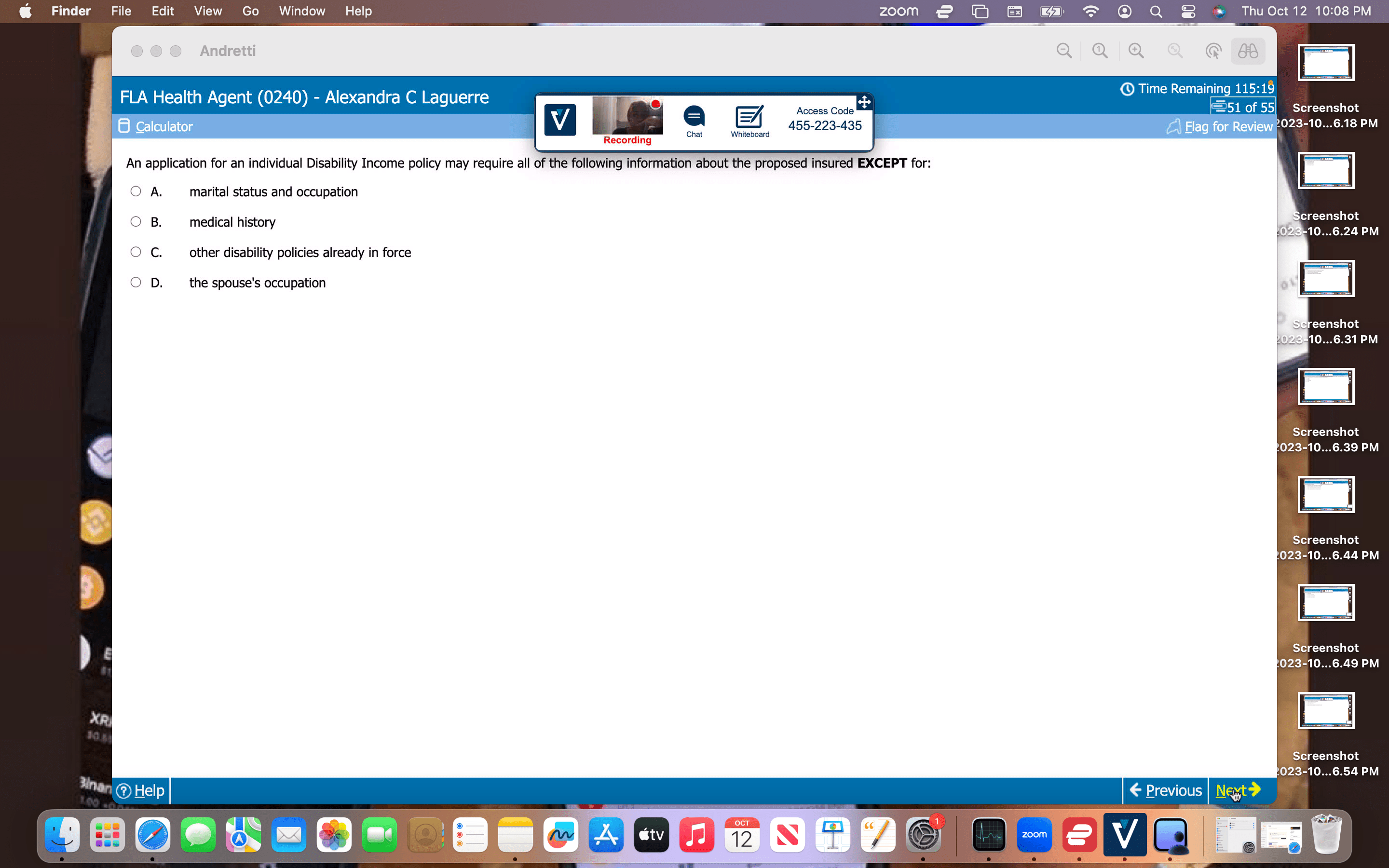Open the Screenshot 6.18 PM desktop thumbnail
Viewport: 1389px width, 868px height.
[1326, 63]
